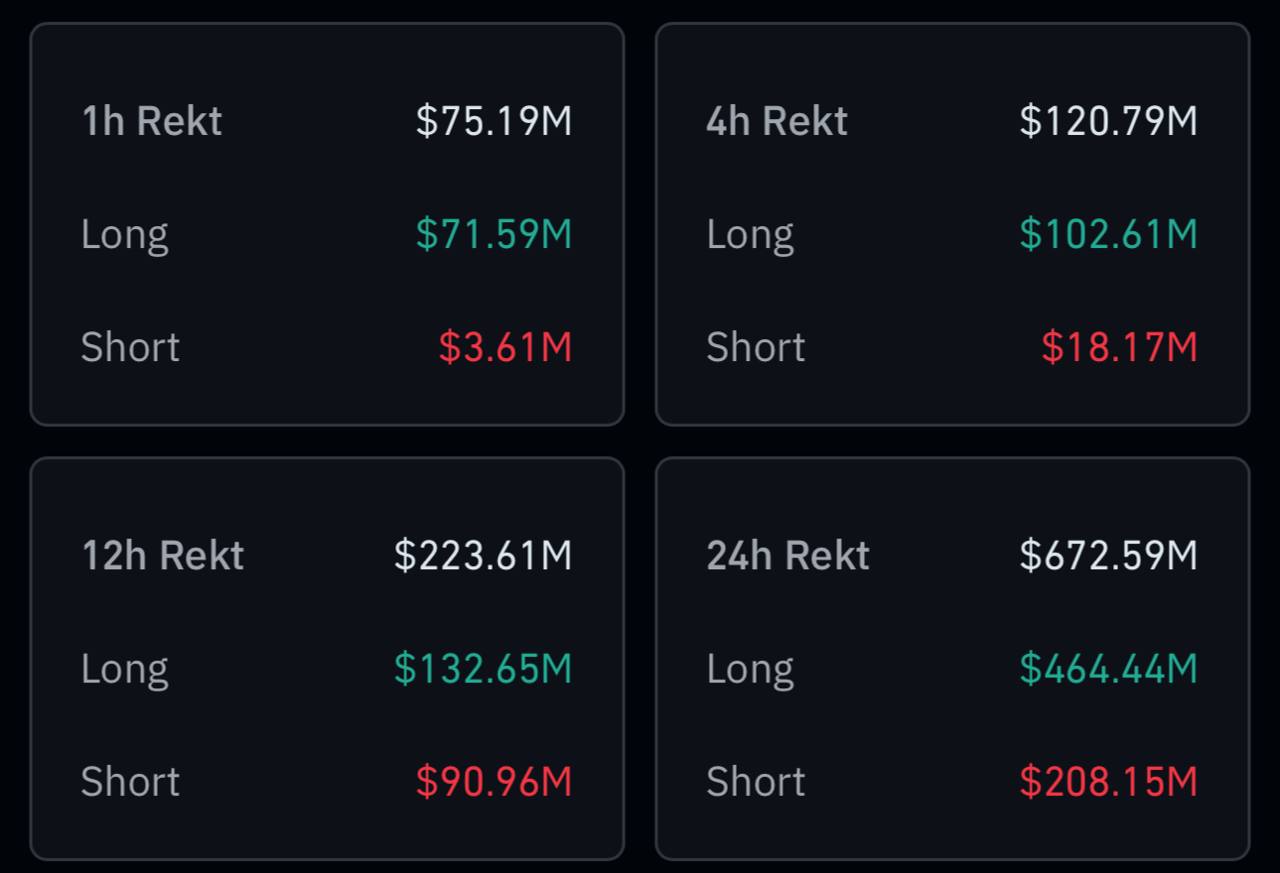Click the 24h Short value $208.15M
Image resolution: width=1280 pixels, height=873 pixels.
[1108, 781]
